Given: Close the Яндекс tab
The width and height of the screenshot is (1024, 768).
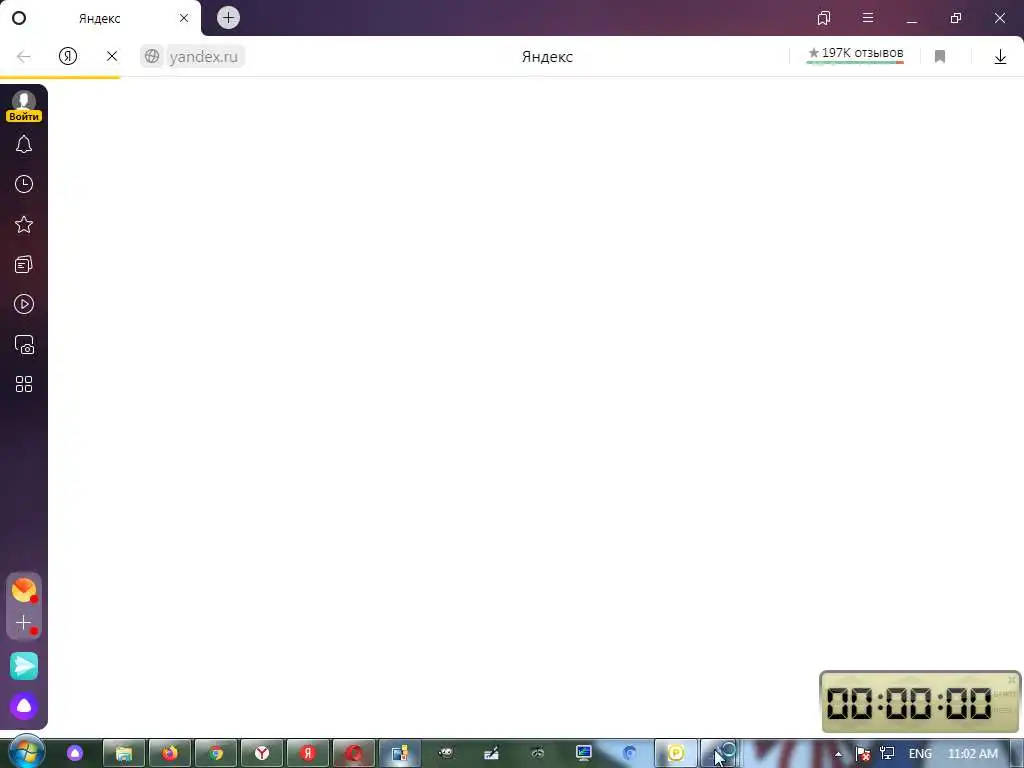Looking at the screenshot, I should point(184,18).
